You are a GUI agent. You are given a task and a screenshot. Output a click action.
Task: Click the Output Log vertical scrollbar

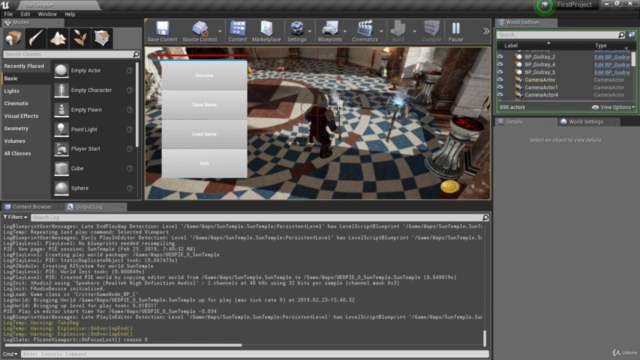point(484,338)
